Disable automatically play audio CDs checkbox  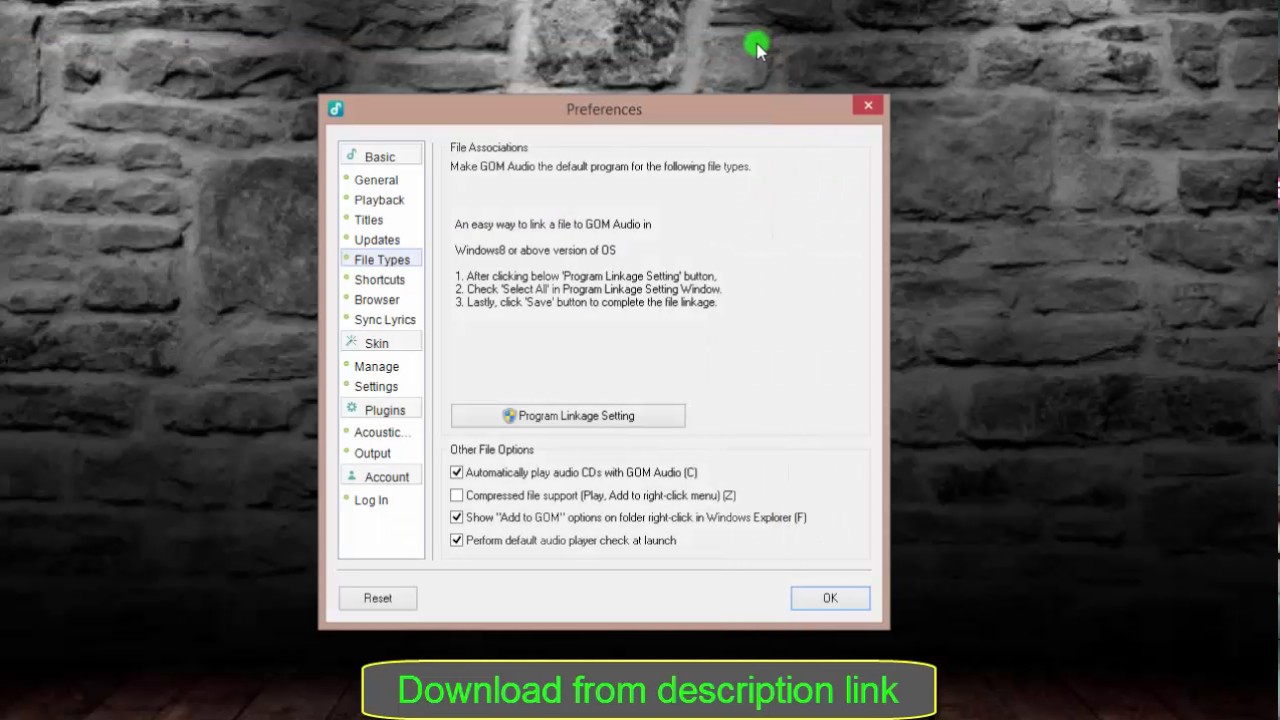coord(457,472)
